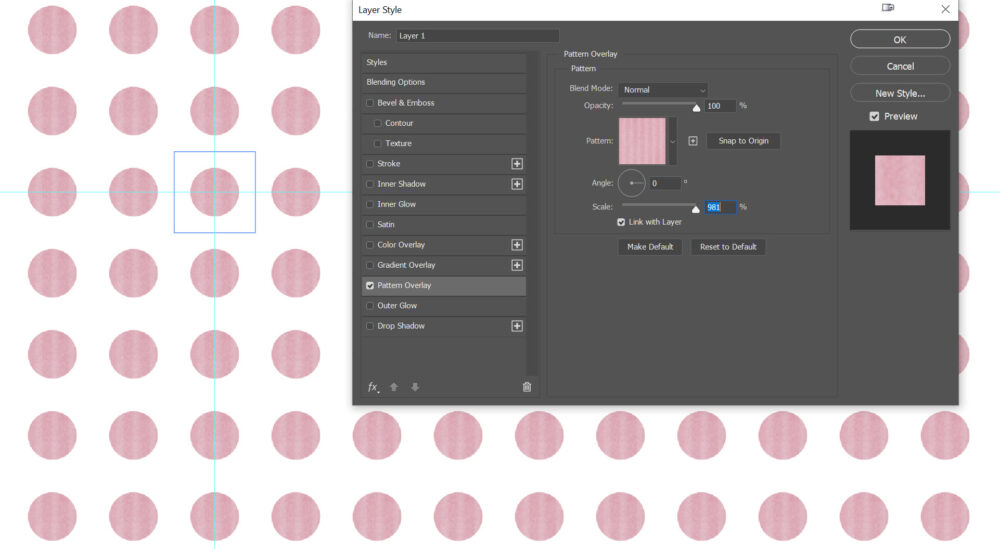Uncheck the Pattern Overlay checkbox
Image resolution: width=1000 pixels, height=549 pixels.
pos(370,286)
